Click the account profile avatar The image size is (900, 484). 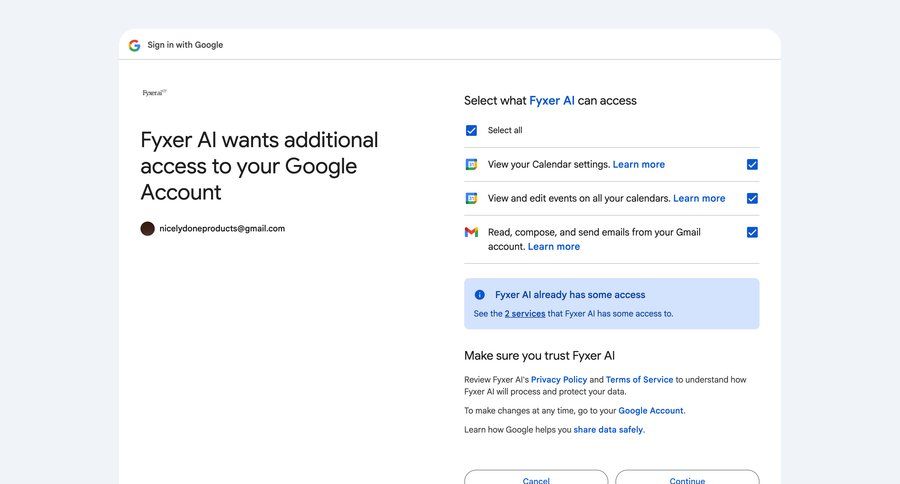pos(148,229)
